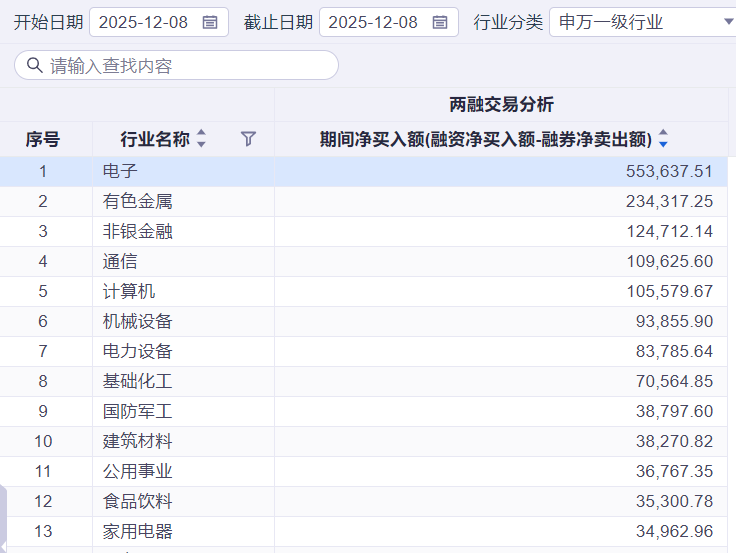
Task: Click the value 93,855.90
Action: (675, 322)
